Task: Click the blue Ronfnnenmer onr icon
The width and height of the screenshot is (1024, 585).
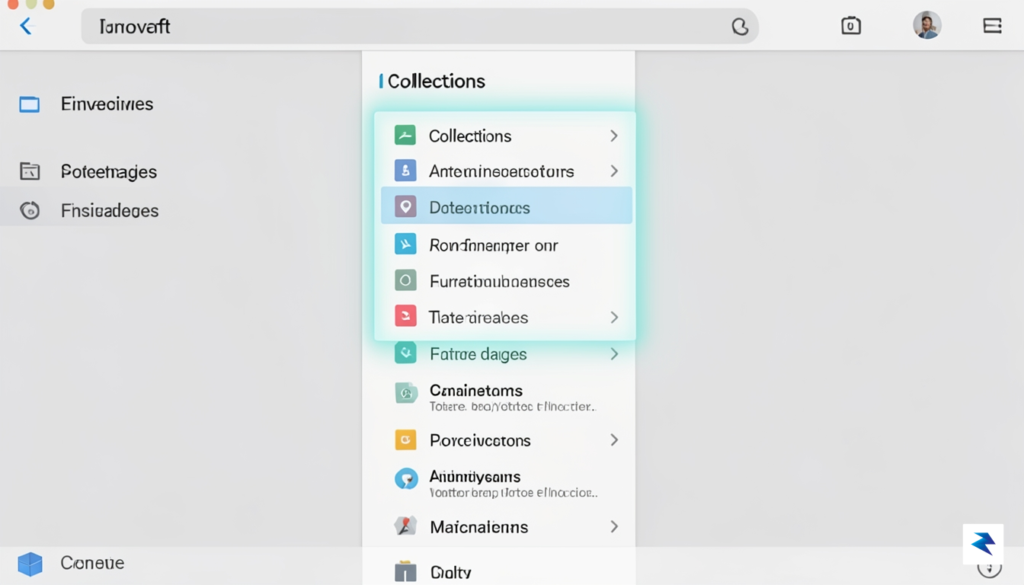Action: click(x=405, y=244)
